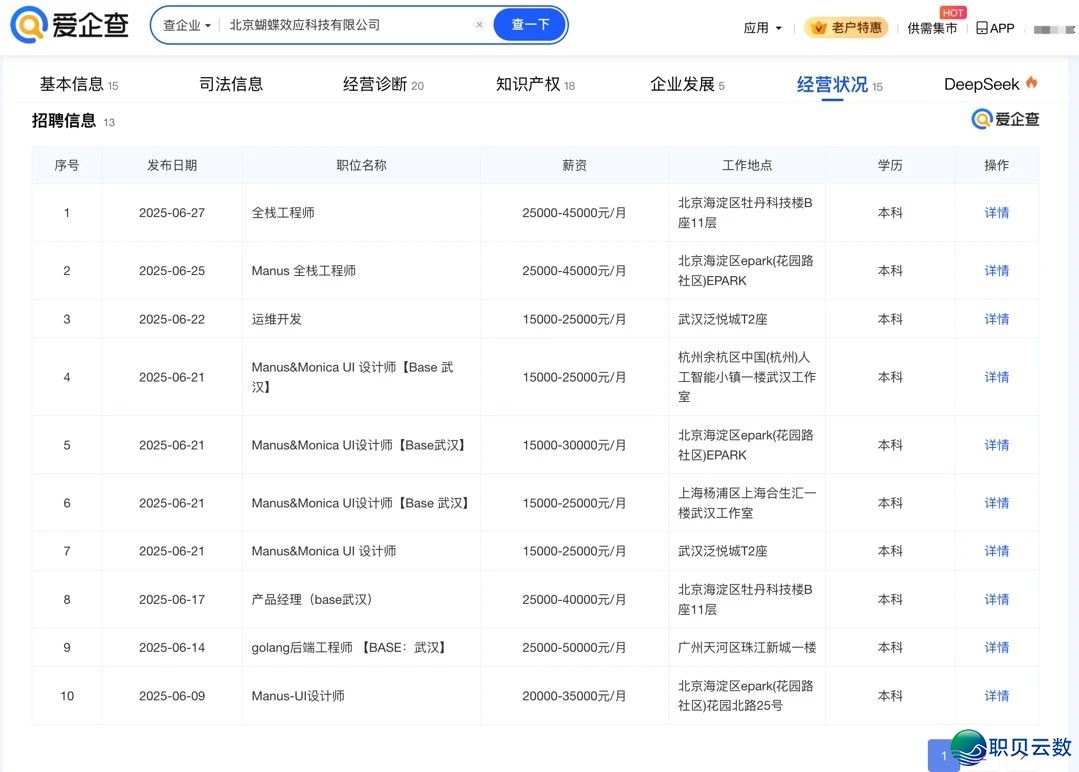The height and width of the screenshot is (772, 1079).
Task: Click the 招聘信息 section heading
Action: pos(64,120)
